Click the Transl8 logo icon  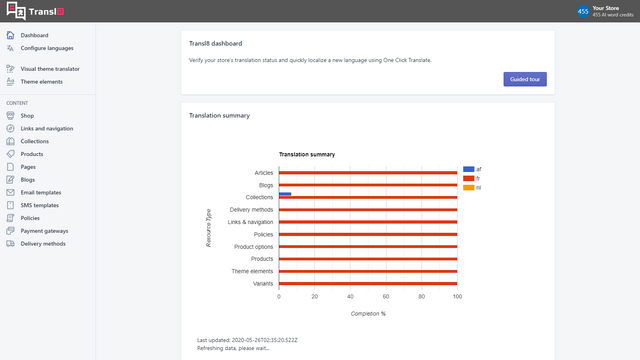(x=16, y=11)
